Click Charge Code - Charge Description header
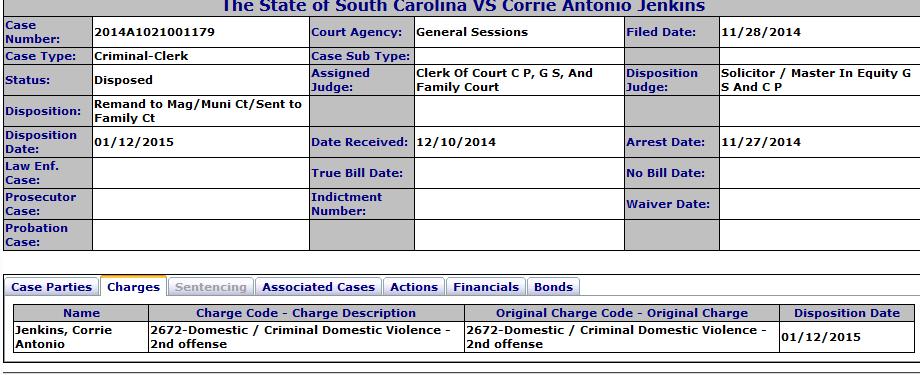 click(x=306, y=313)
